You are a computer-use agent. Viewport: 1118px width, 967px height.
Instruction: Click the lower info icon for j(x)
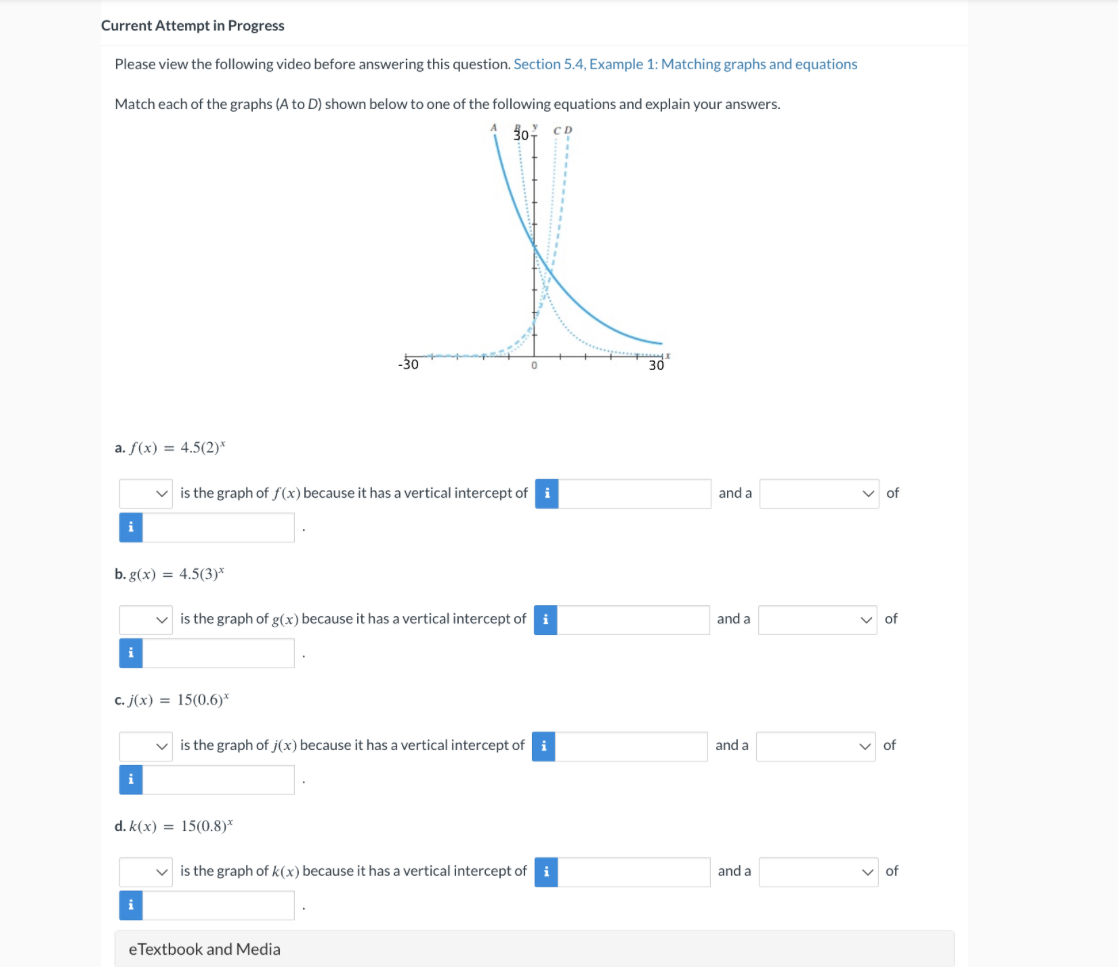tap(130, 779)
